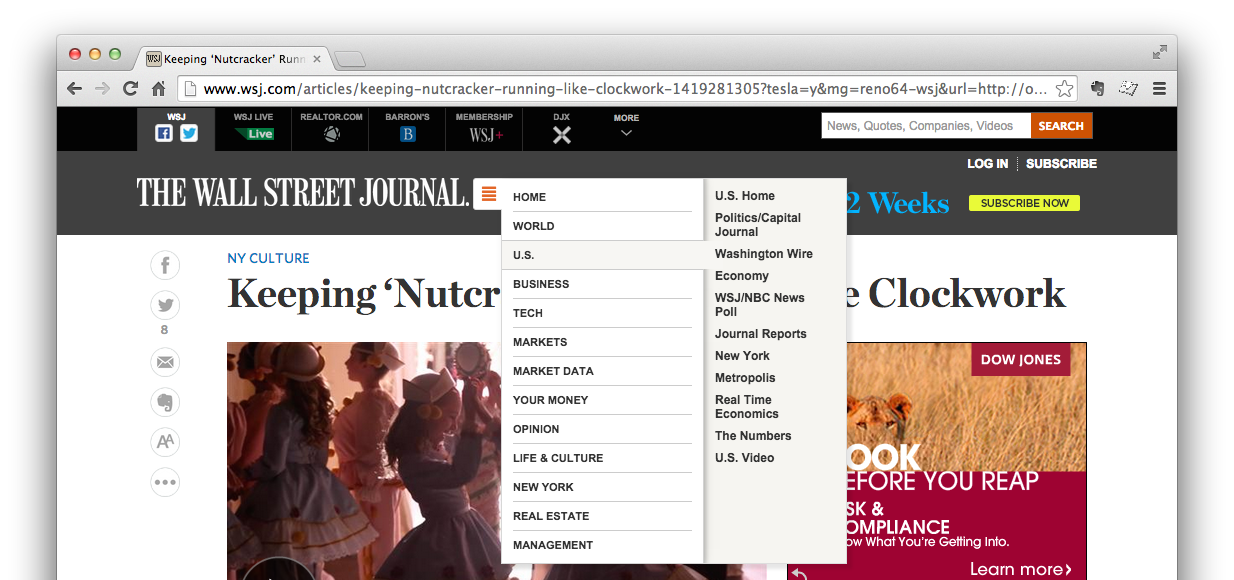Save the article to Evernote

165,402
